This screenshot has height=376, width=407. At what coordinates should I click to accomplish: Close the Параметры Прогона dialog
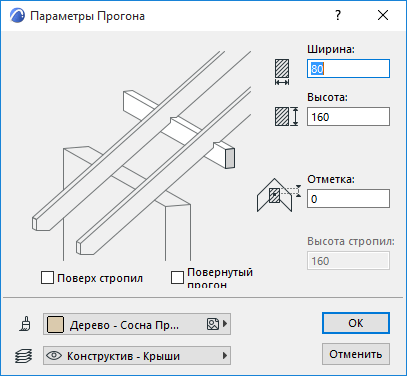click(383, 15)
